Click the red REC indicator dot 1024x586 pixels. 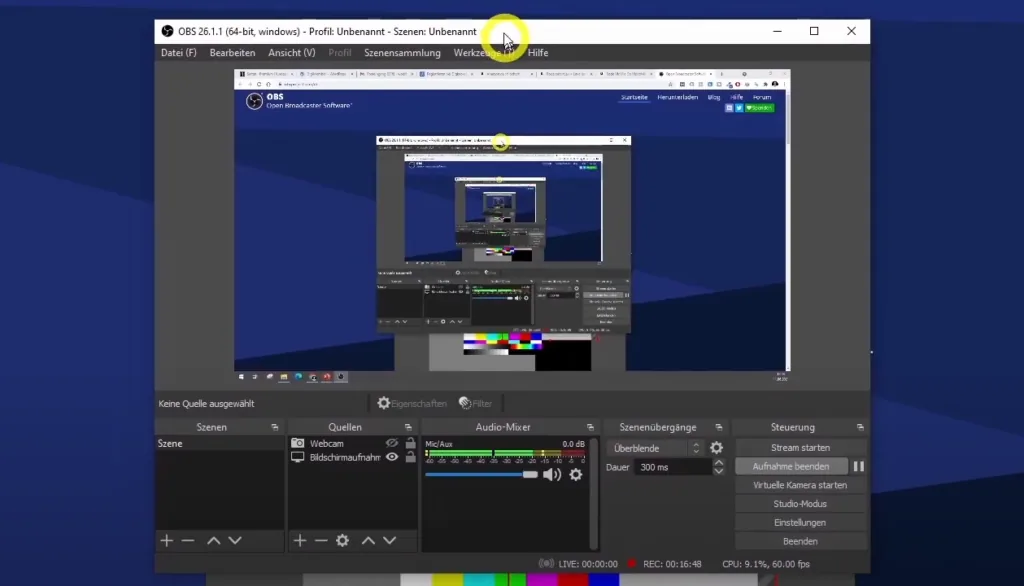point(632,563)
